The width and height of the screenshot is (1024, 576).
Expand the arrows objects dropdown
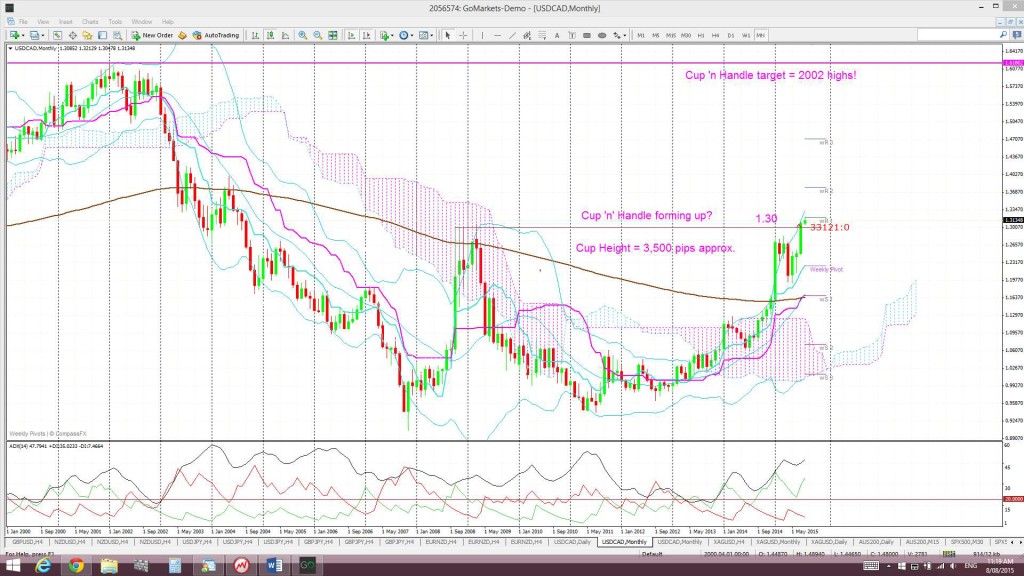[x=625, y=36]
